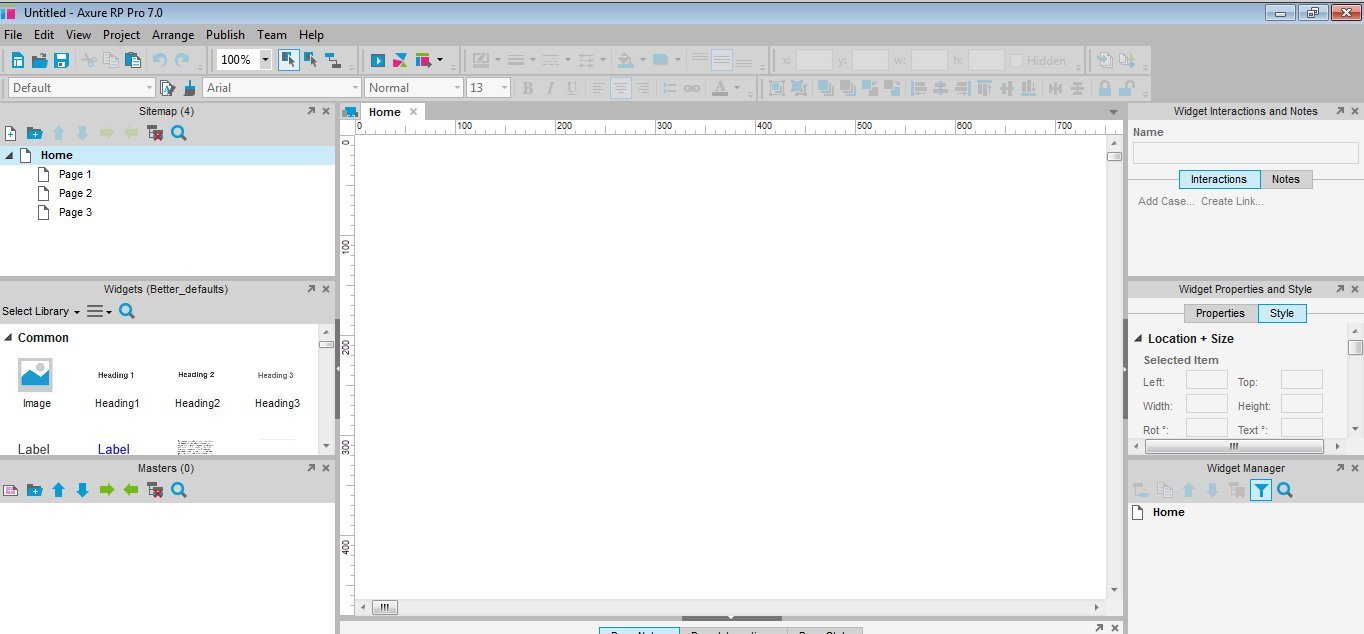
Task: Toggle the Widget Manager filter icon
Action: [1261, 490]
